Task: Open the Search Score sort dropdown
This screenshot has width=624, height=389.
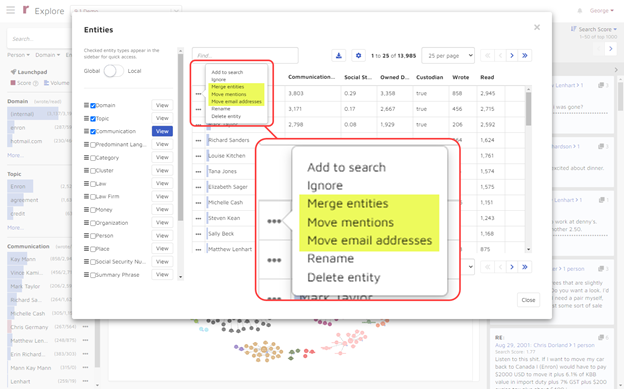Action: click(594, 29)
